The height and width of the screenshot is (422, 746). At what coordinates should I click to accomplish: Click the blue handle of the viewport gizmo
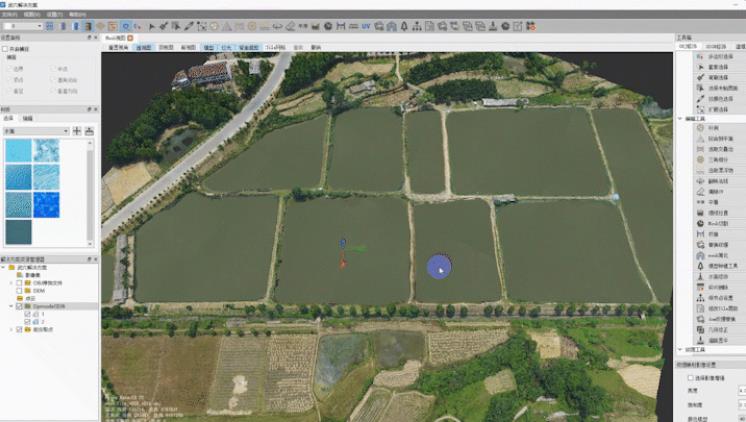coord(343,244)
